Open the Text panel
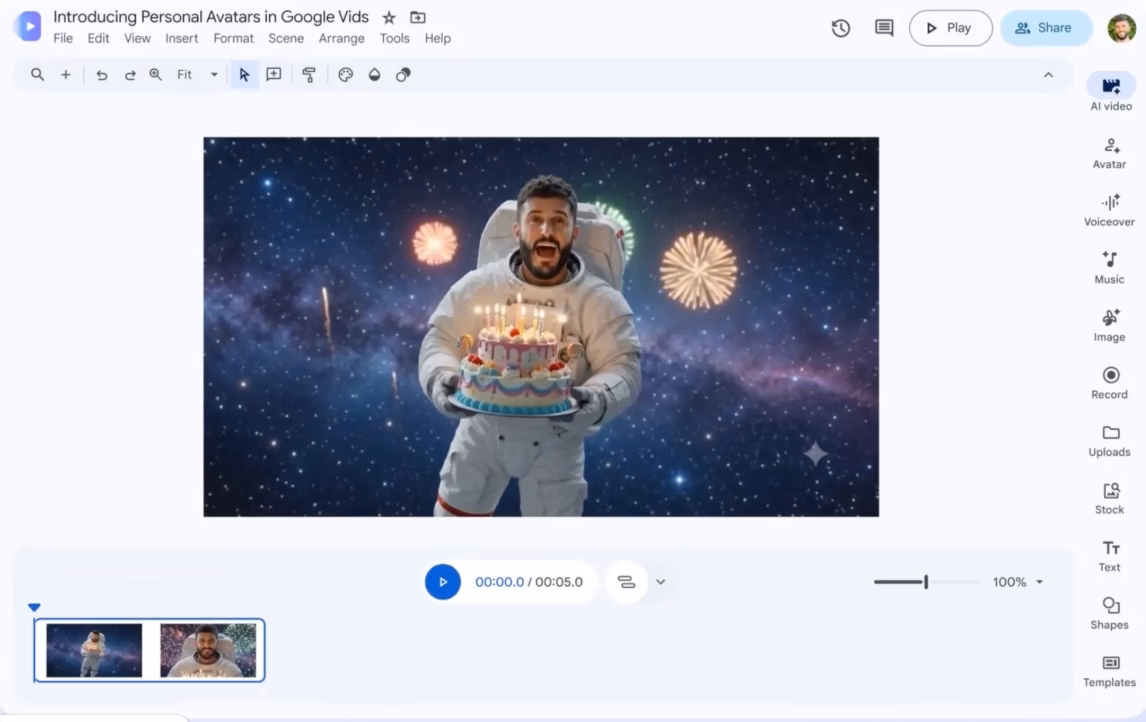The height and width of the screenshot is (722, 1146). click(x=1109, y=556)
